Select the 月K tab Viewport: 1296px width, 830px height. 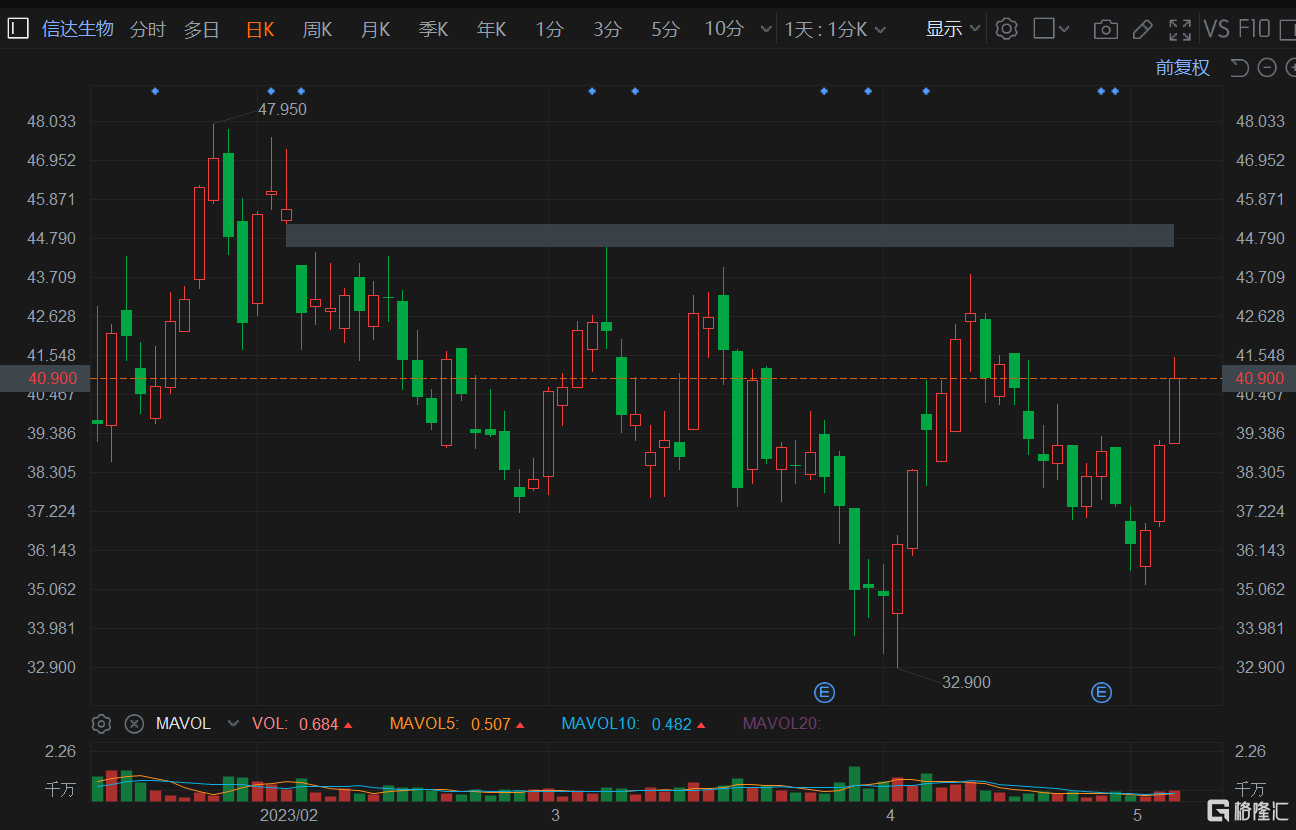pyautogui.click(x=375, y=29)
